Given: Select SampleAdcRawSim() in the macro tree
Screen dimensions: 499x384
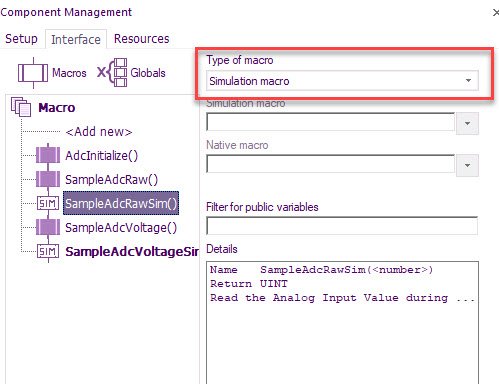Looking at the screenshot, I should (121, 203).
